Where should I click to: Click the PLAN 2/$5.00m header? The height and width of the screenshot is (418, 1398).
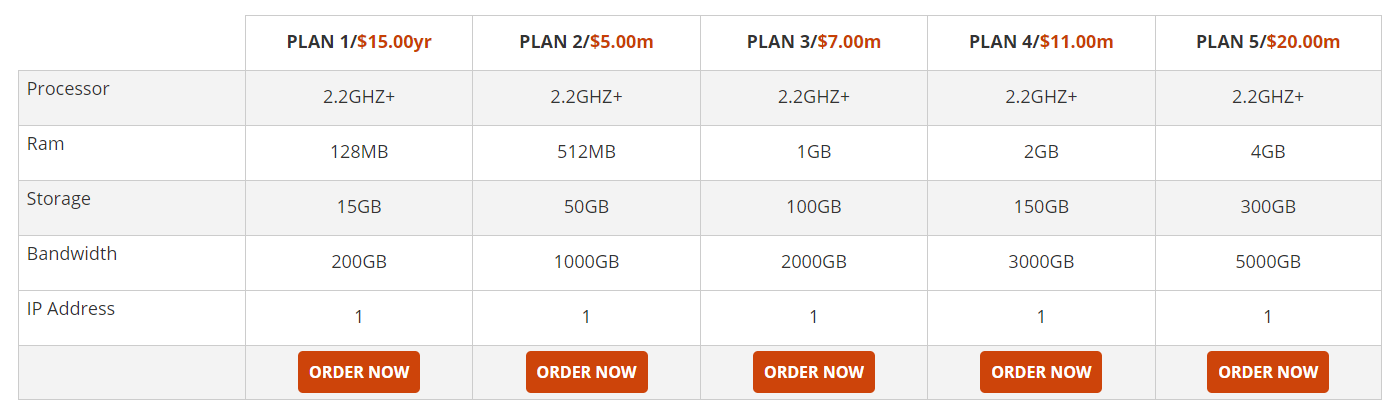[x=586, y=42]
